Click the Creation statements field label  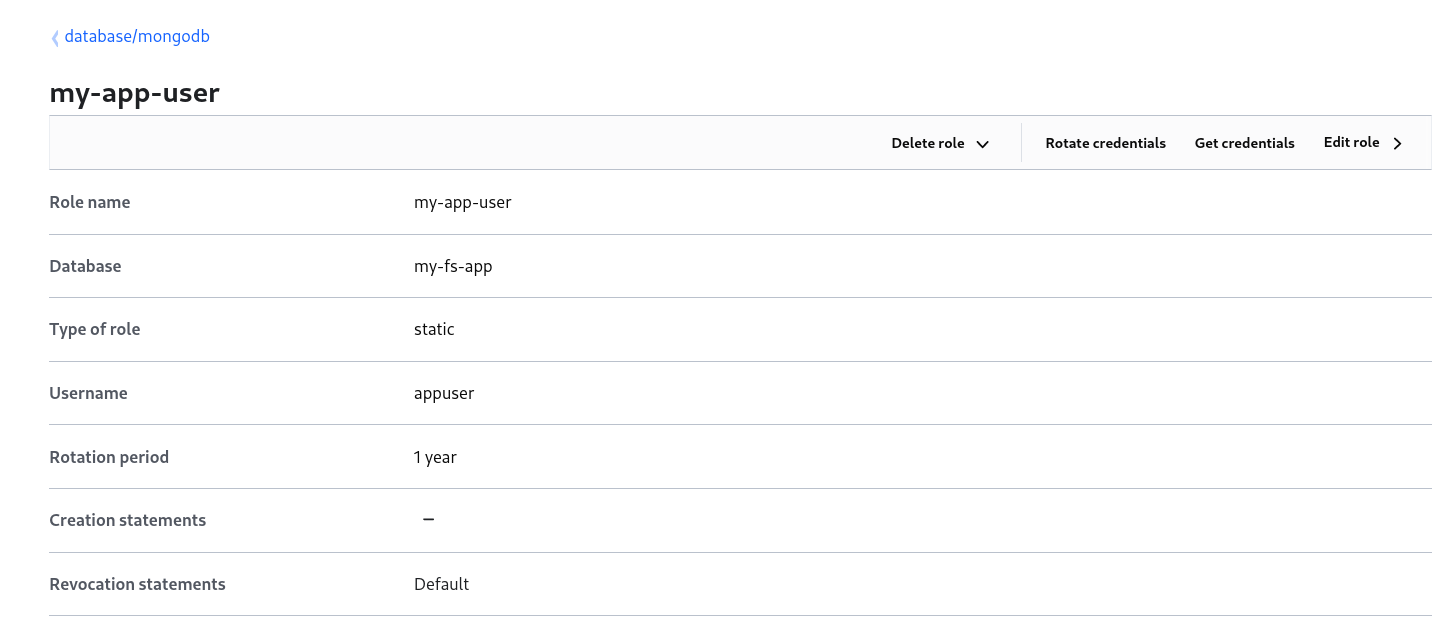pos(127,520)
